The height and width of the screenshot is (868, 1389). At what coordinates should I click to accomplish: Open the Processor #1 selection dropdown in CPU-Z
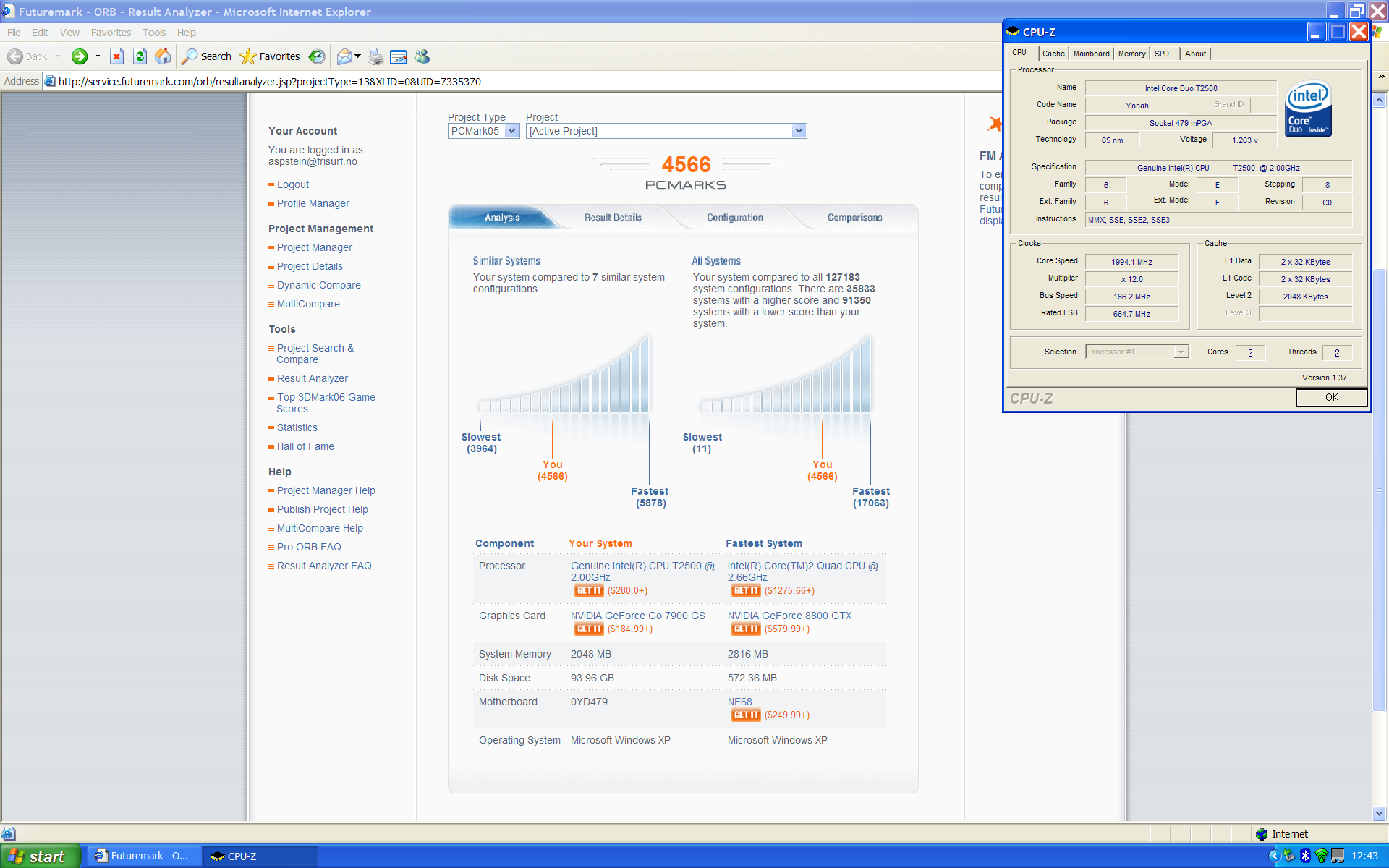pyautogui.click(x=1181, y=352)
